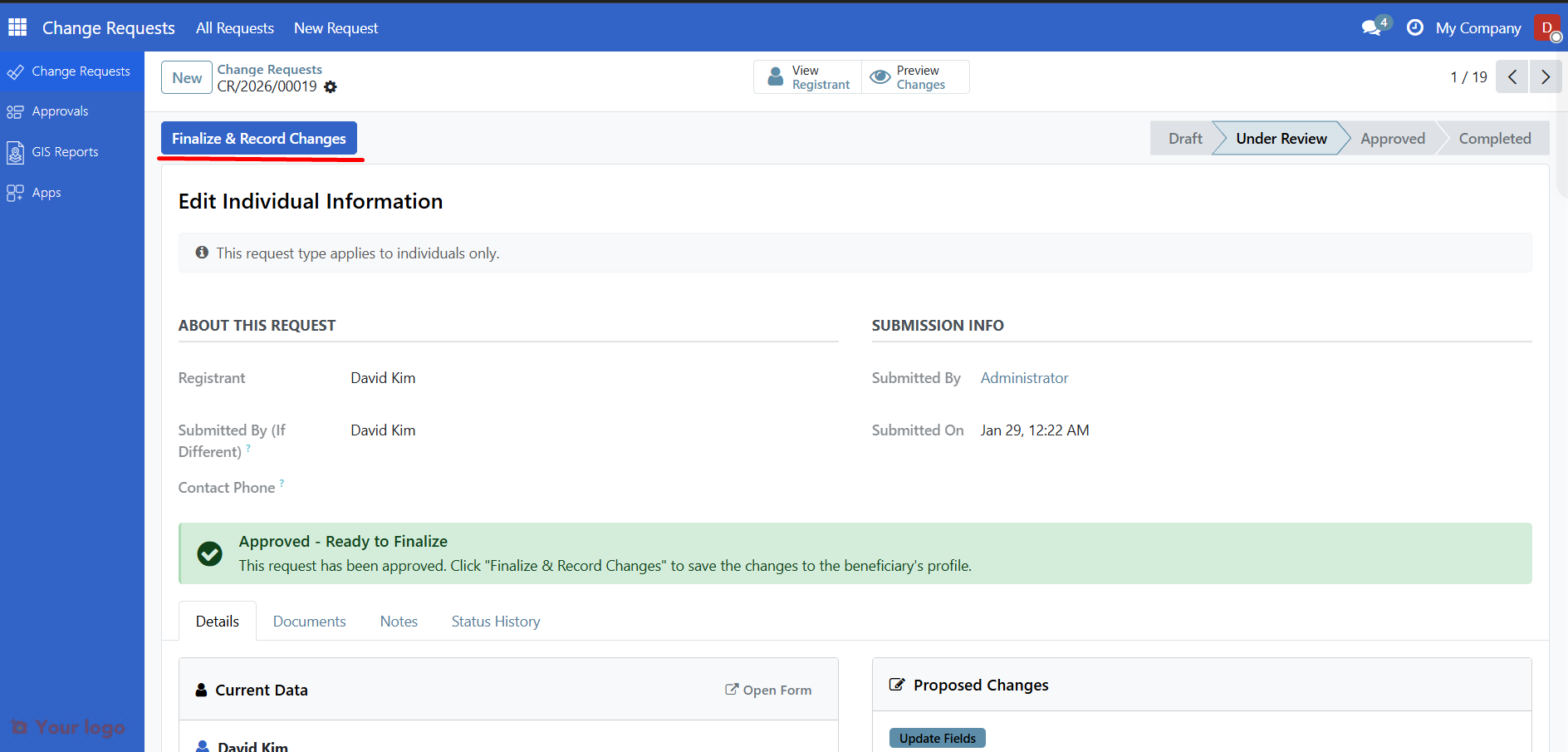
Task: Open the conversations chat icon
Action: click(1372, 27)
